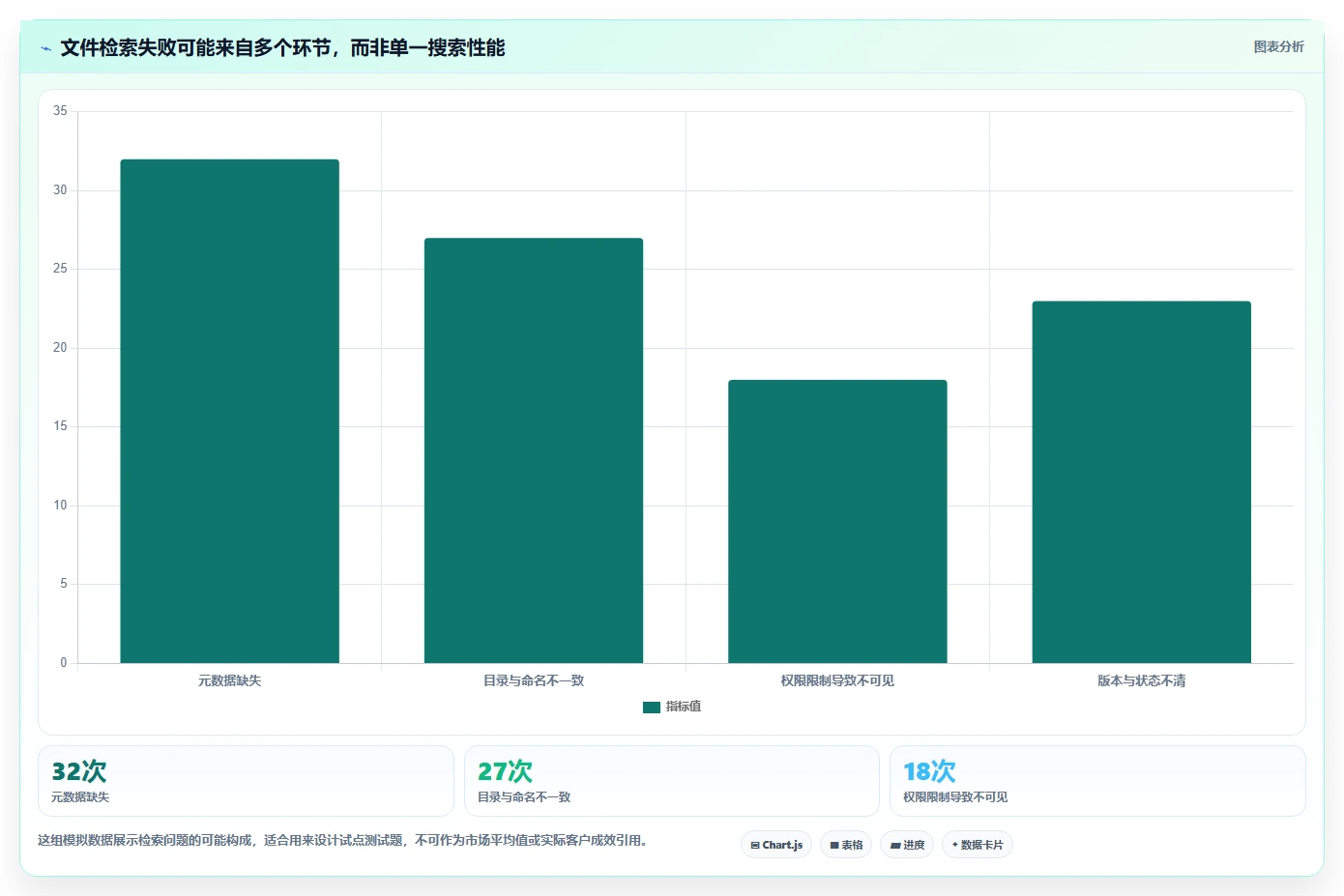The width and height of the screenshot is (1344, 896).
Task: Click the Chart.js tag chip
Action: point(776,845)
